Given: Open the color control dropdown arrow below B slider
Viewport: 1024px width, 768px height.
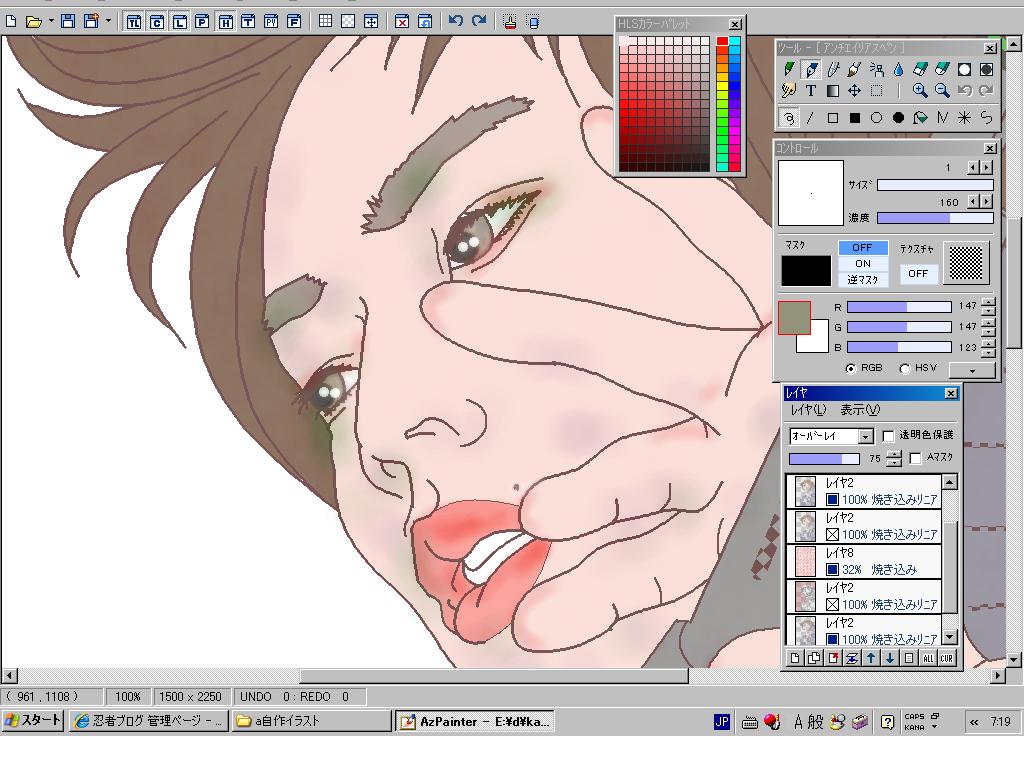Looking at the screenshot, I should click(x=972, y=370).
